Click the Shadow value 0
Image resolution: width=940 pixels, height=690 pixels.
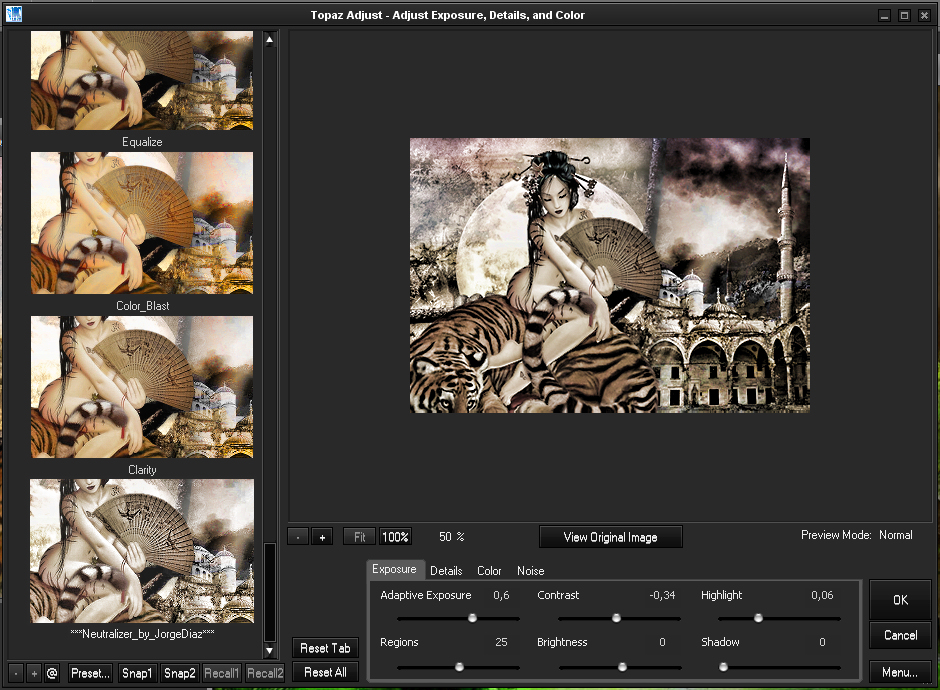pyautogui.click(x=822, y=642)
